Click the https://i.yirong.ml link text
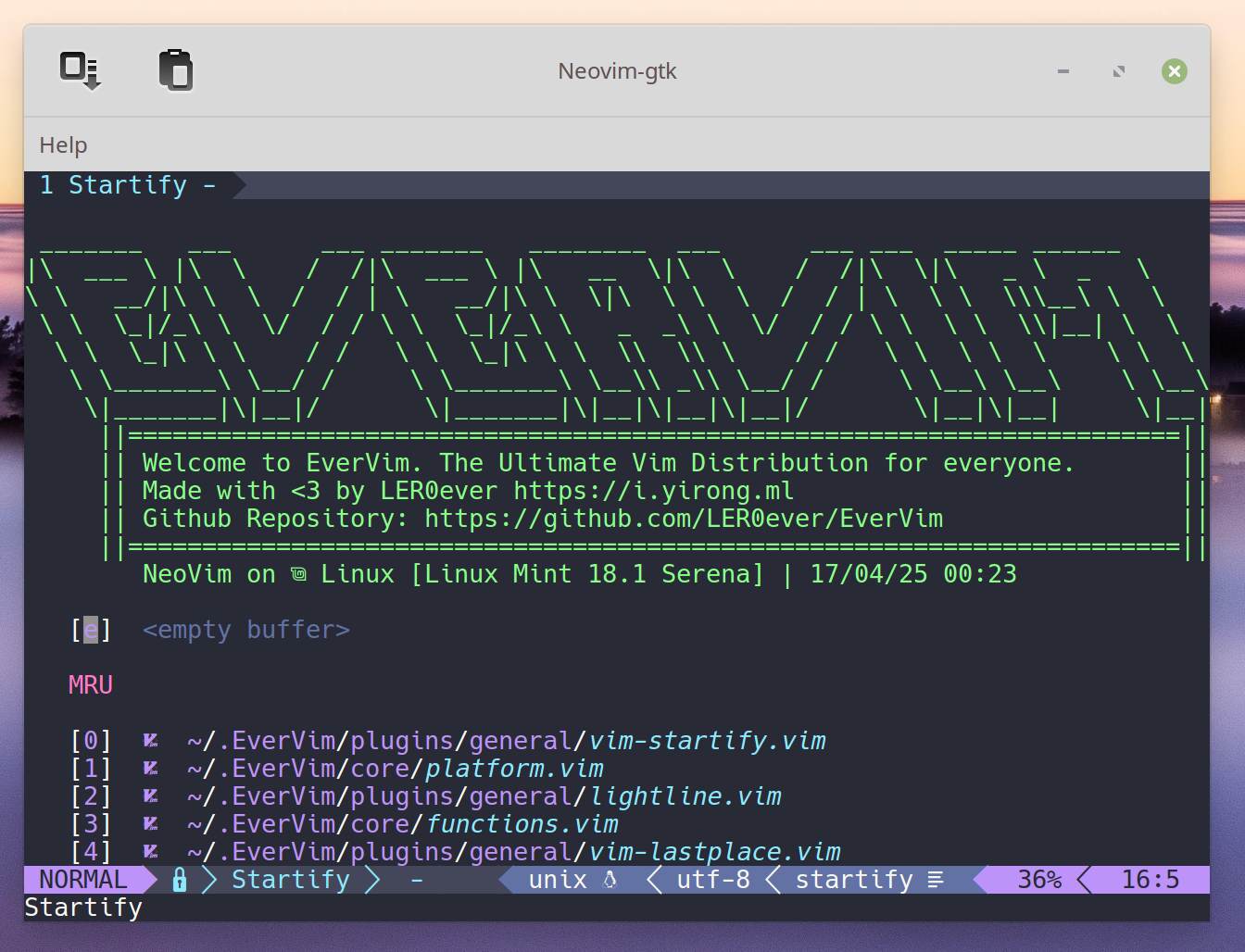 tap(654, 491)
